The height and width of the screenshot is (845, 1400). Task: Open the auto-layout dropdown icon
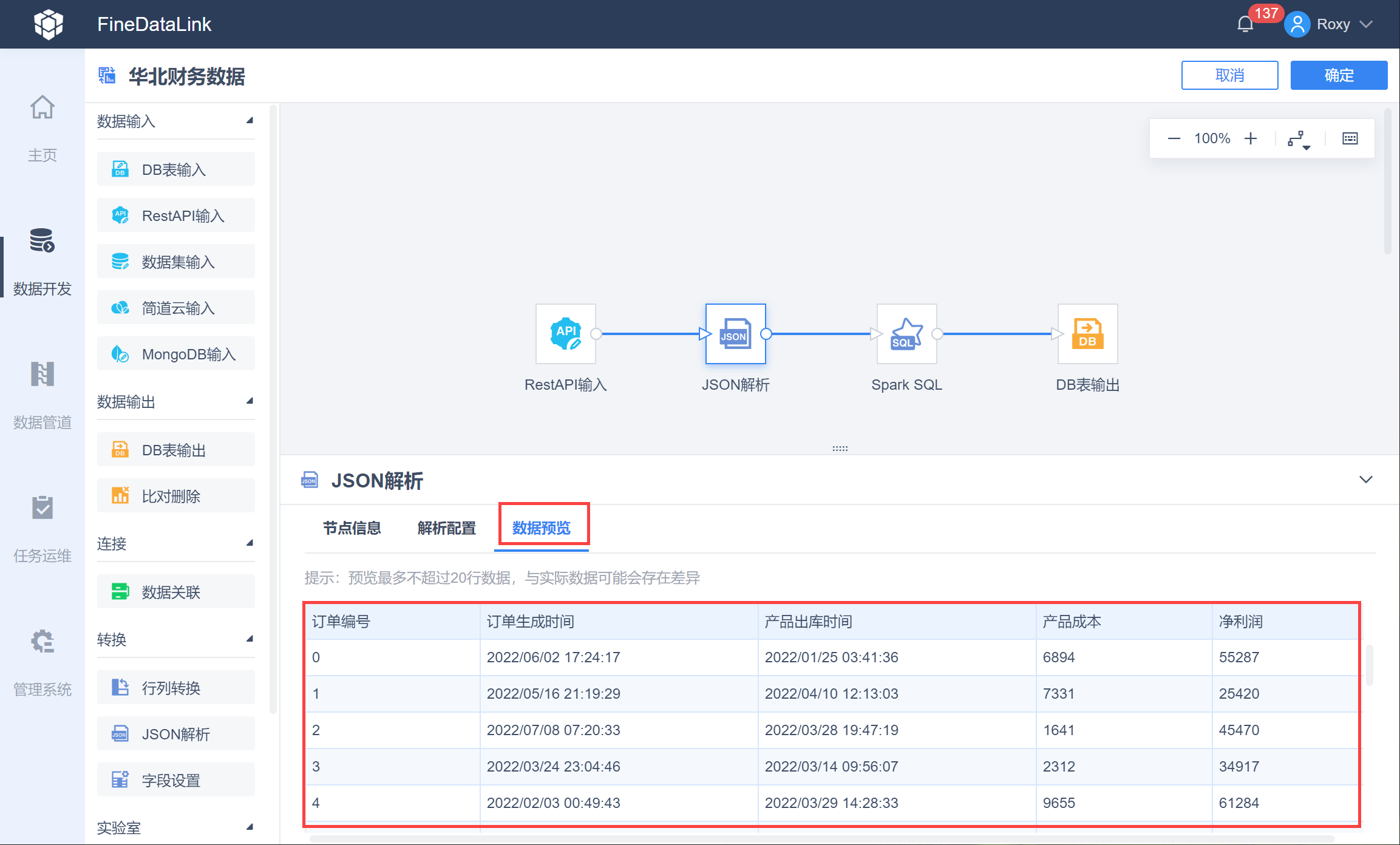(1299, 139)
